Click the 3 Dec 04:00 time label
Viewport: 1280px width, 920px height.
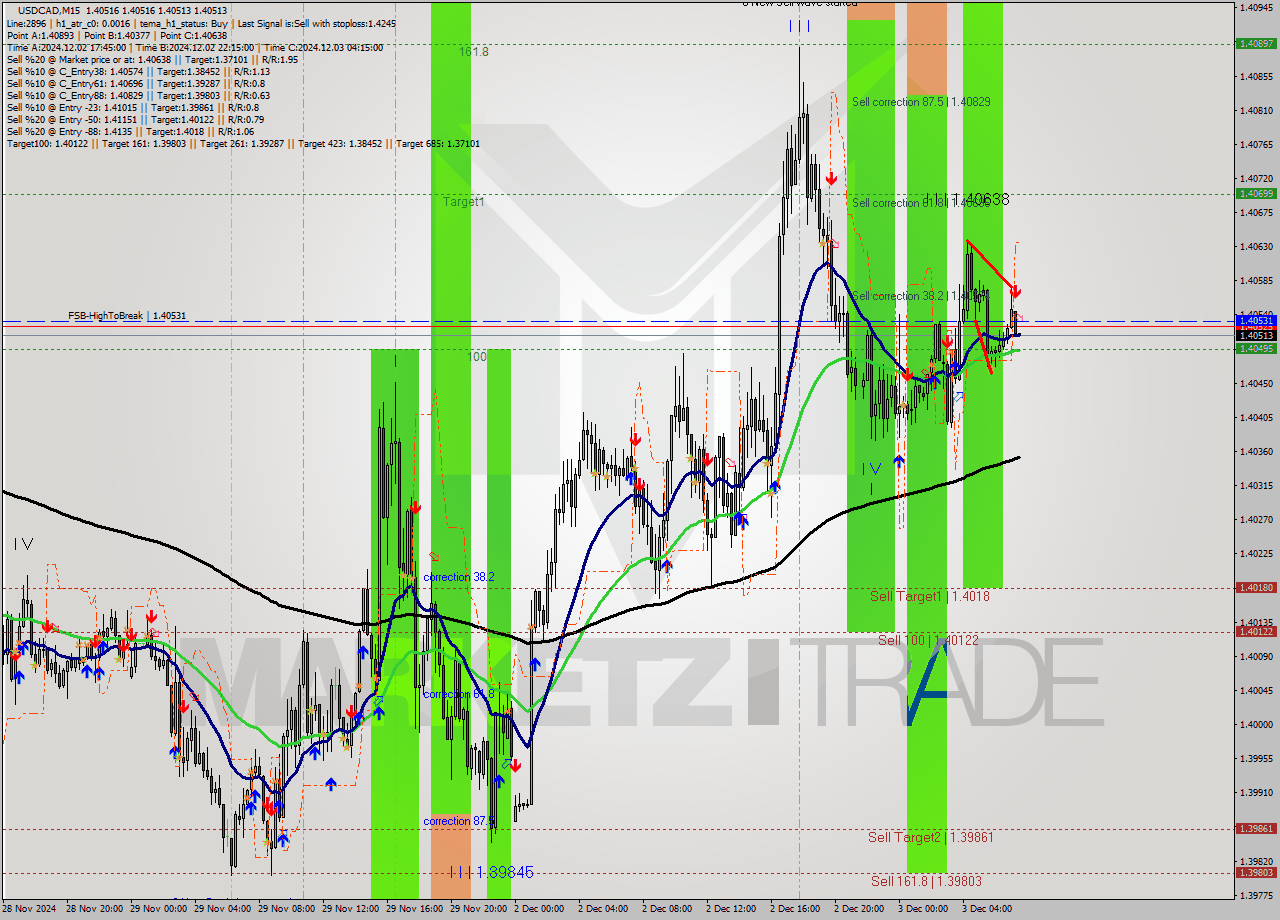[x=989, y=909]
